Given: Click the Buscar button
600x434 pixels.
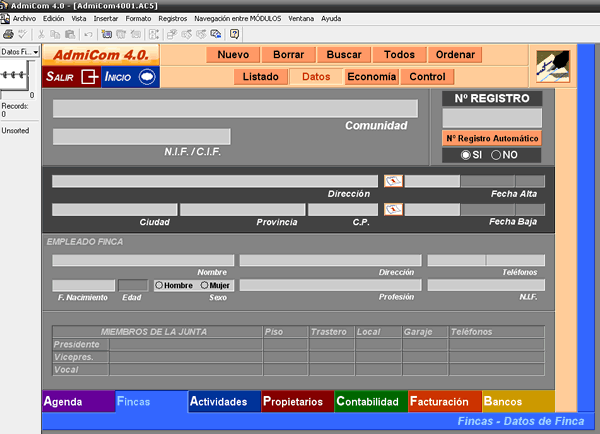Looking at the screenshot, I should pos(344,55).
